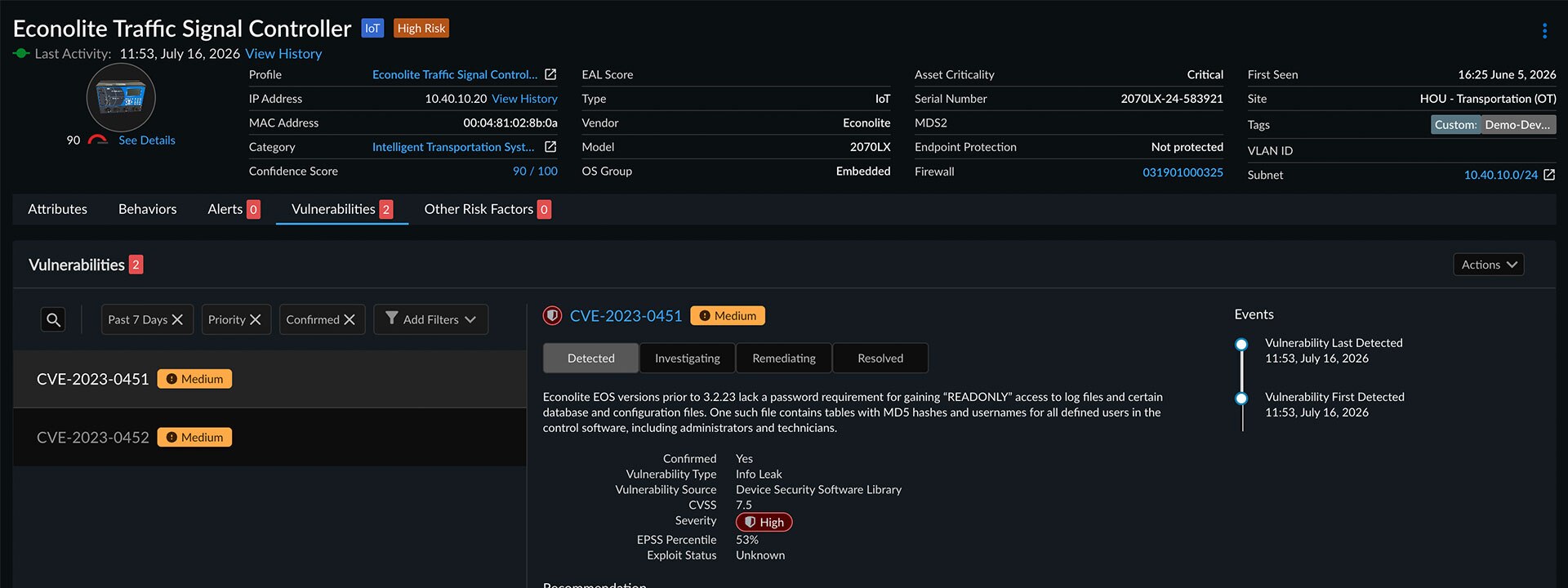Image resolution: width=1568 pixels, height=588 pixels.
Task: Select the Vulnerabilities tab
Action: pos(342,209)
